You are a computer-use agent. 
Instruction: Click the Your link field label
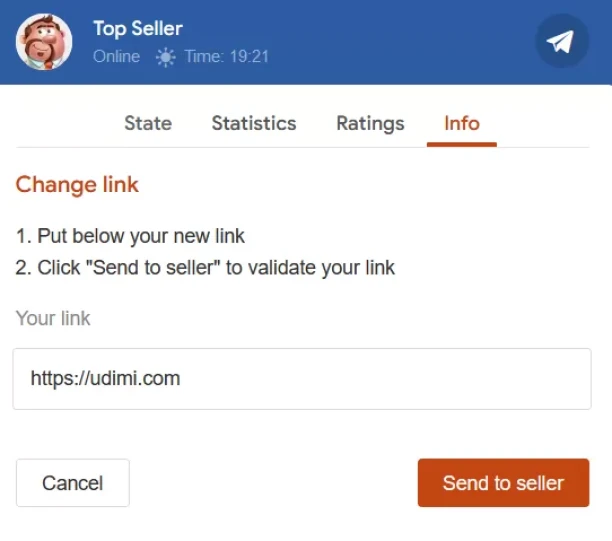(53, 318)
